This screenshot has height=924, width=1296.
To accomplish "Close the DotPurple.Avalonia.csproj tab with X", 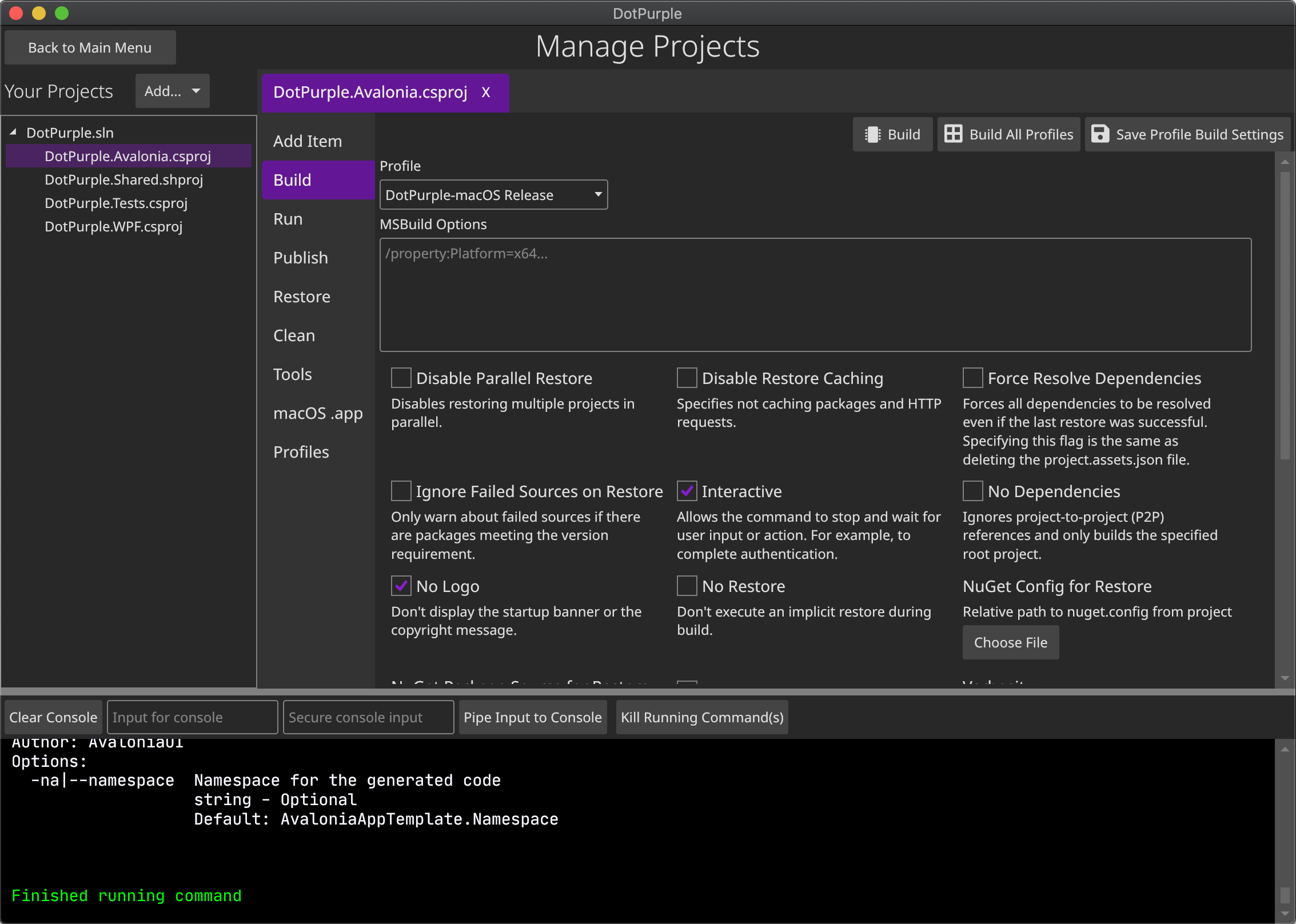I will pos(486,92).
